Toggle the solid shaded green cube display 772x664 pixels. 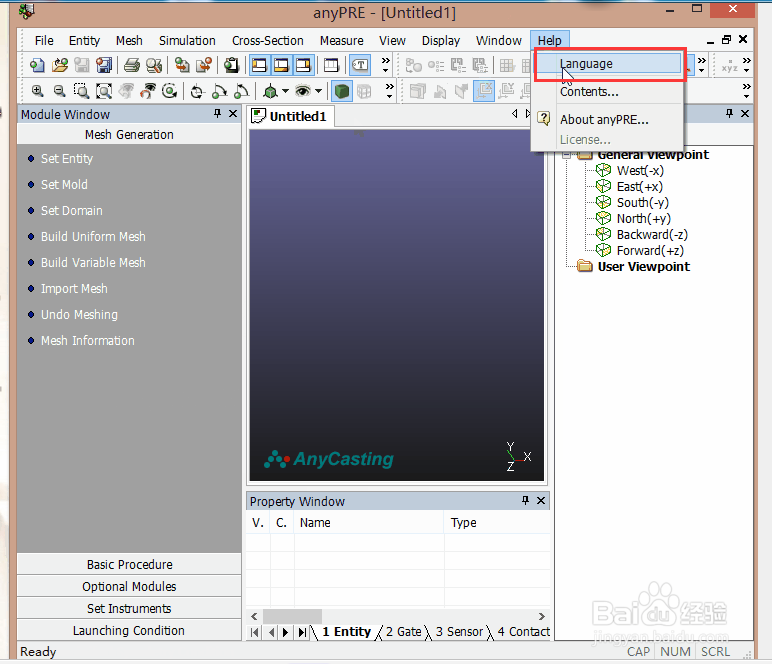pos(342,92)
